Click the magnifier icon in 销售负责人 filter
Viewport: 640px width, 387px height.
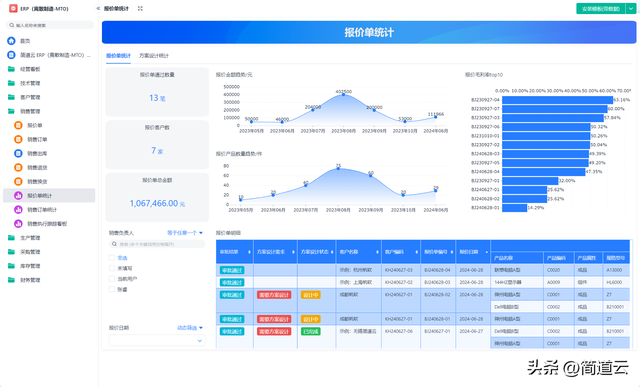click(114, 244)
